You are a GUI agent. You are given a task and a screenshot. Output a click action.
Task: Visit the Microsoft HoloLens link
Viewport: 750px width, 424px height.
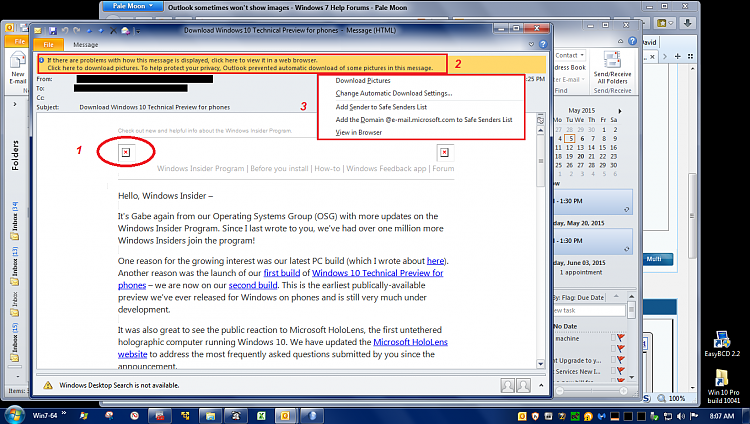pos(410,342)
